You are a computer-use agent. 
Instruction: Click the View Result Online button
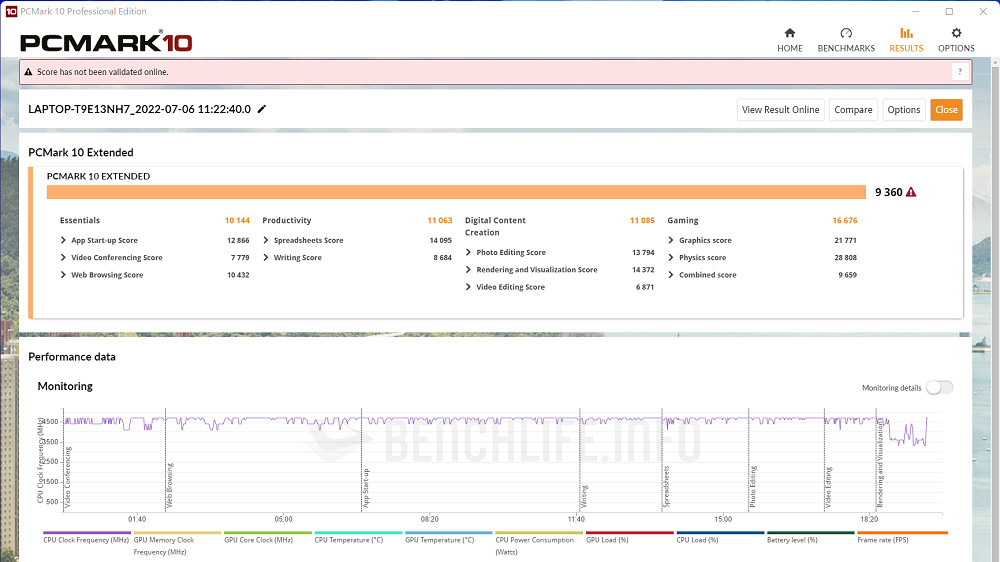[780, 110]
